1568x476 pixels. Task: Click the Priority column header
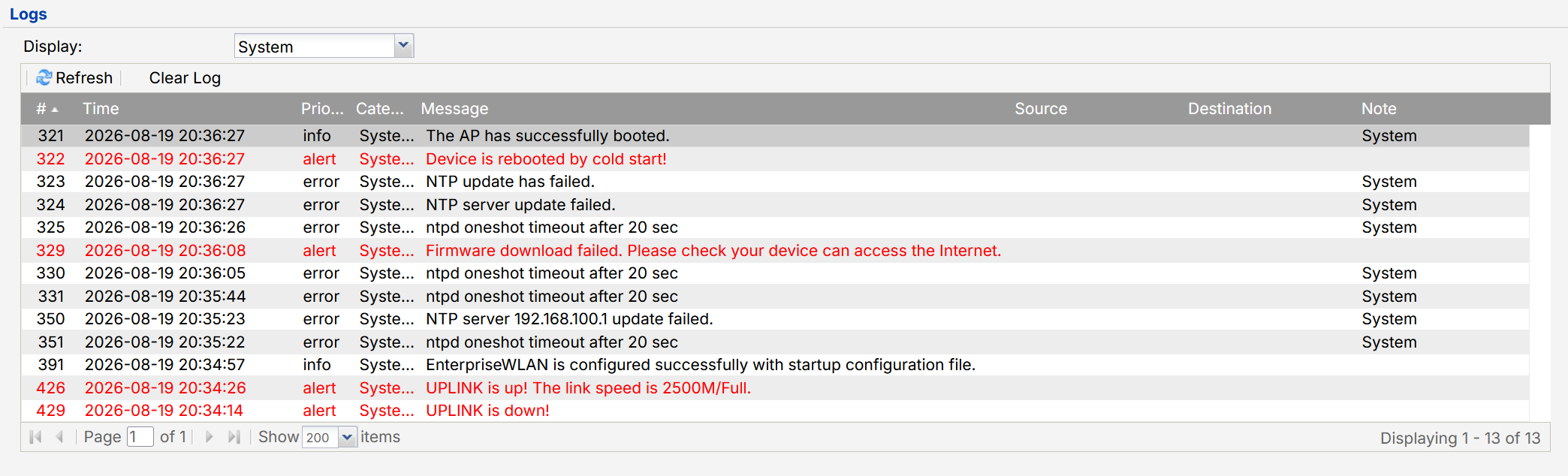pos(322,109)
